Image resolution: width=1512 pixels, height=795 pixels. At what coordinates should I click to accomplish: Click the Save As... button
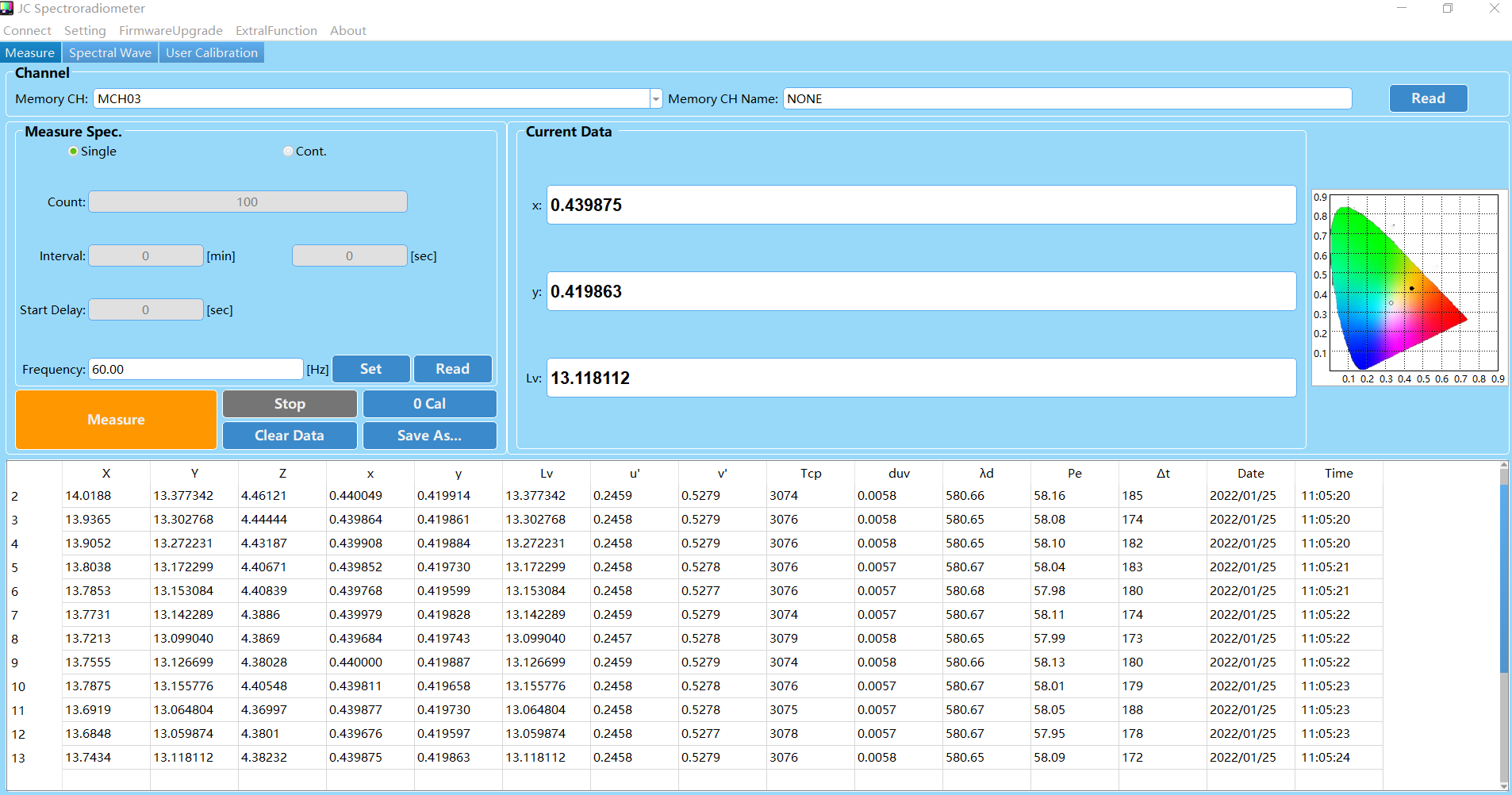(429, 436)
